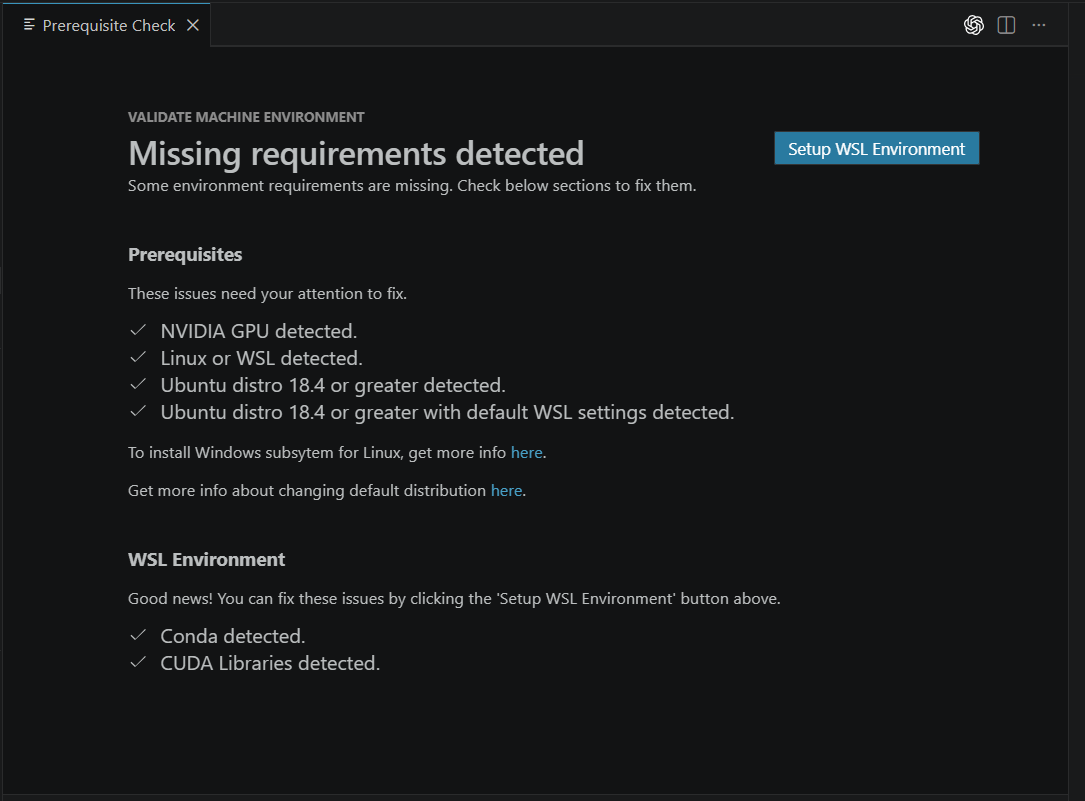The image size is (1085, 801).
Task: Click the 'default WSL settings detected' line text
Action: 447,412
